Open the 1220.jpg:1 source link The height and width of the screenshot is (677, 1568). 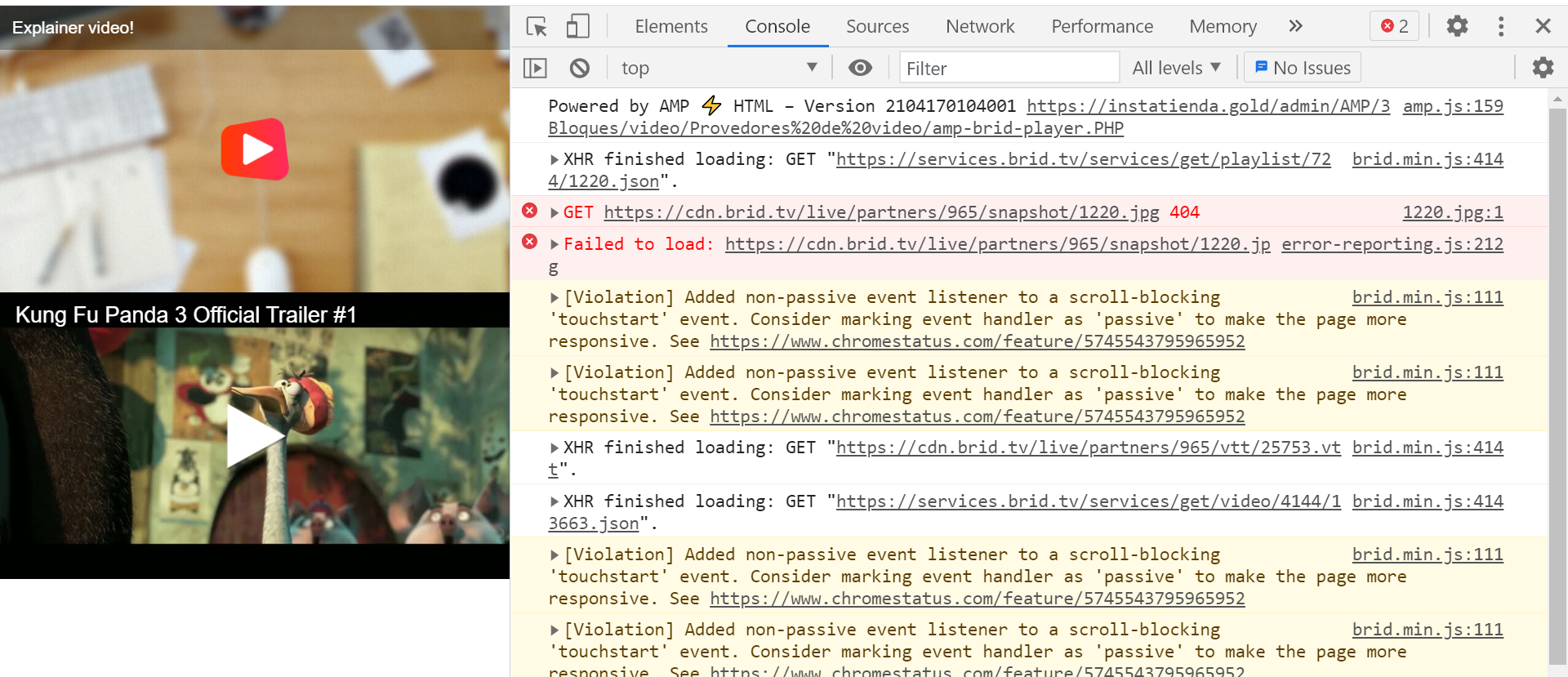pos(1453,212)
